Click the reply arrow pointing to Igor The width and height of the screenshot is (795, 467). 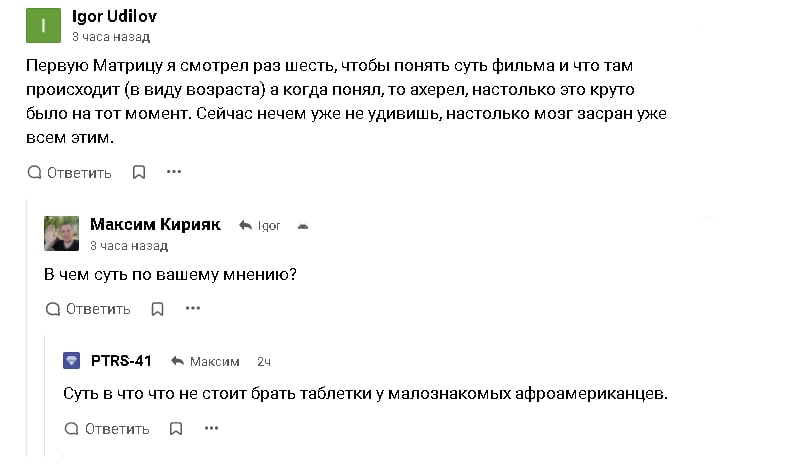[x=244, y=226]
